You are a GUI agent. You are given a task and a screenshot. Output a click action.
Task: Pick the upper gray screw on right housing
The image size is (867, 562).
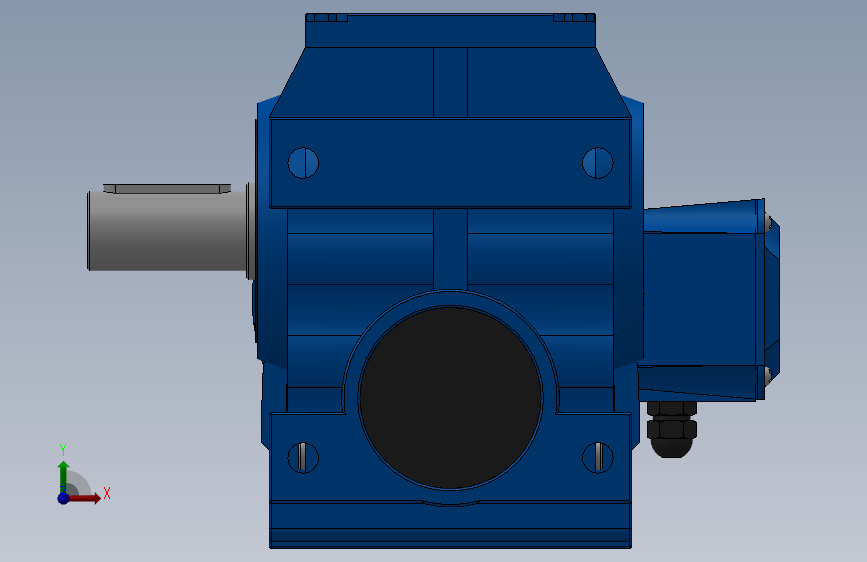769,222
